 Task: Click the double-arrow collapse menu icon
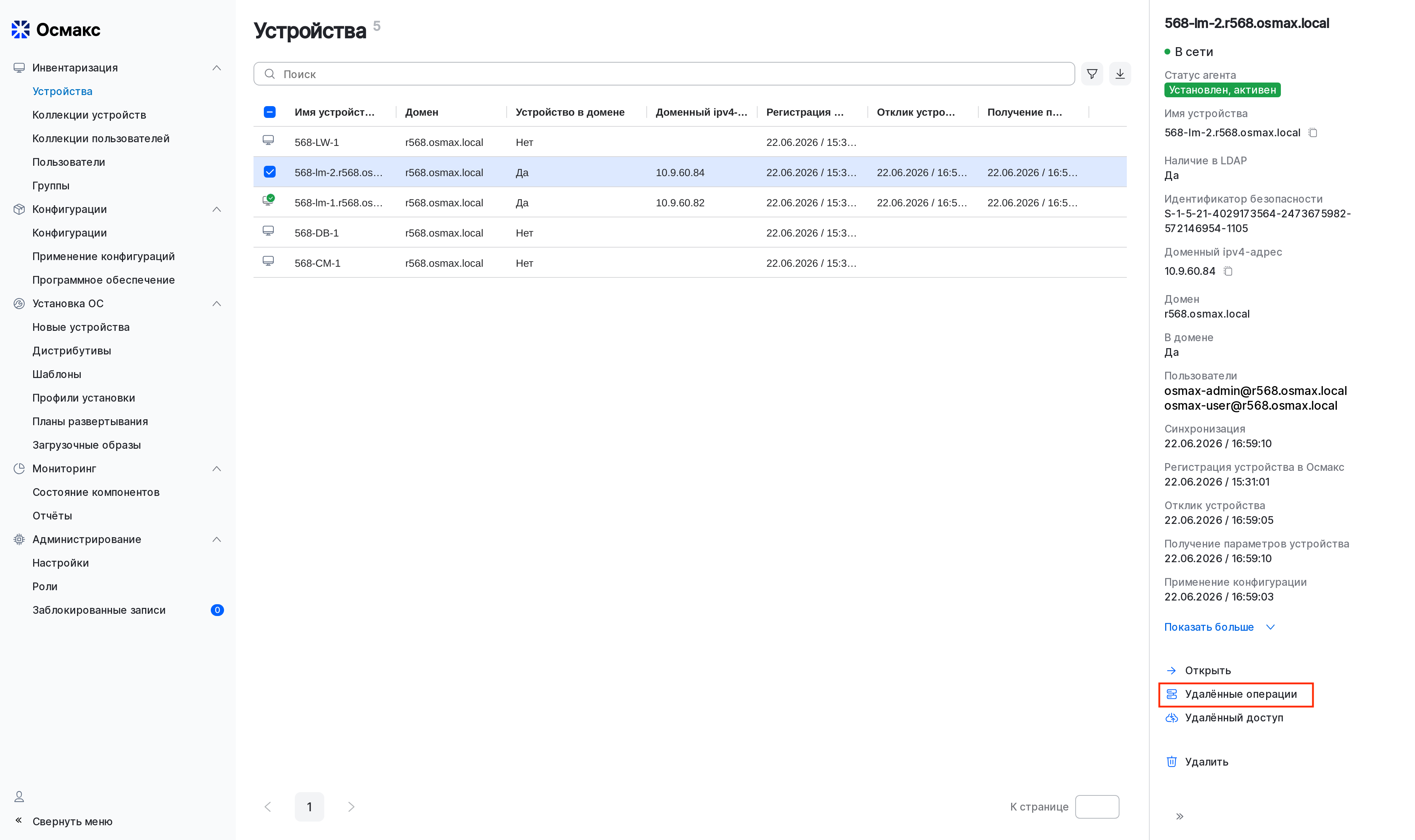(x=19, y=820)
